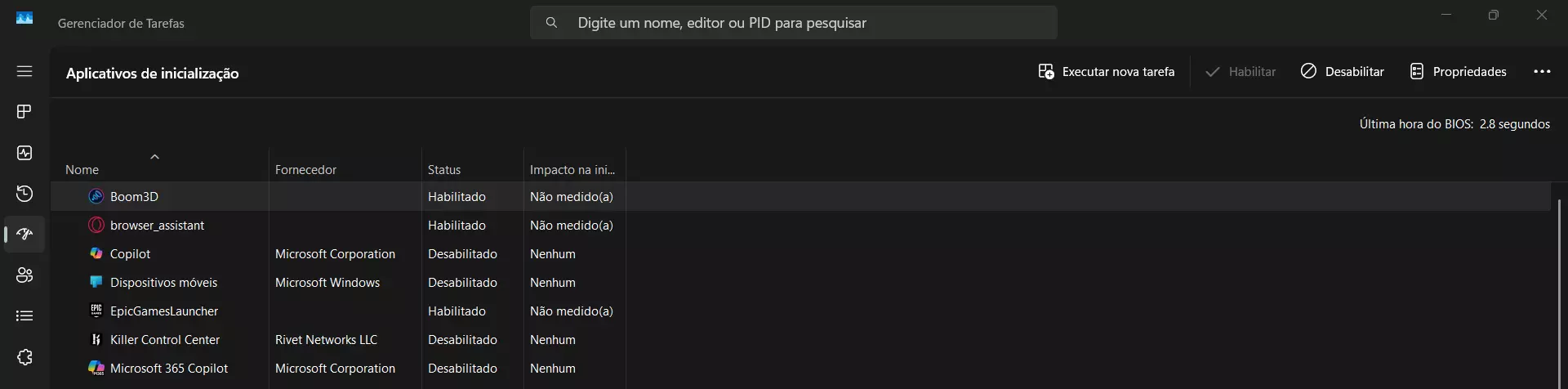Click Executar nova tarefa button
The width and height of the screenshot is (1568, 389).
(1107, 72)
